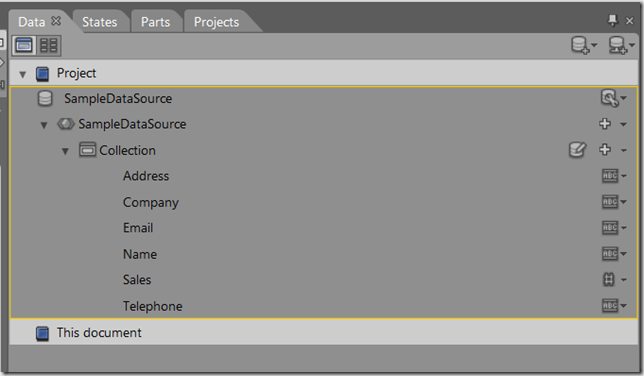Collapse the Collection node arrow
The width and height of the screenshot is (644, 376).
65,151
